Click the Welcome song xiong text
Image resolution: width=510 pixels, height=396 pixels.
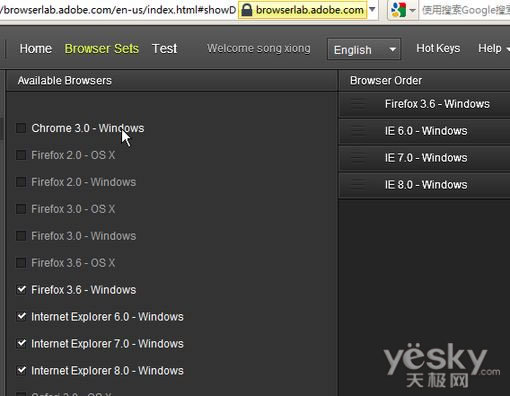(259, 48)
